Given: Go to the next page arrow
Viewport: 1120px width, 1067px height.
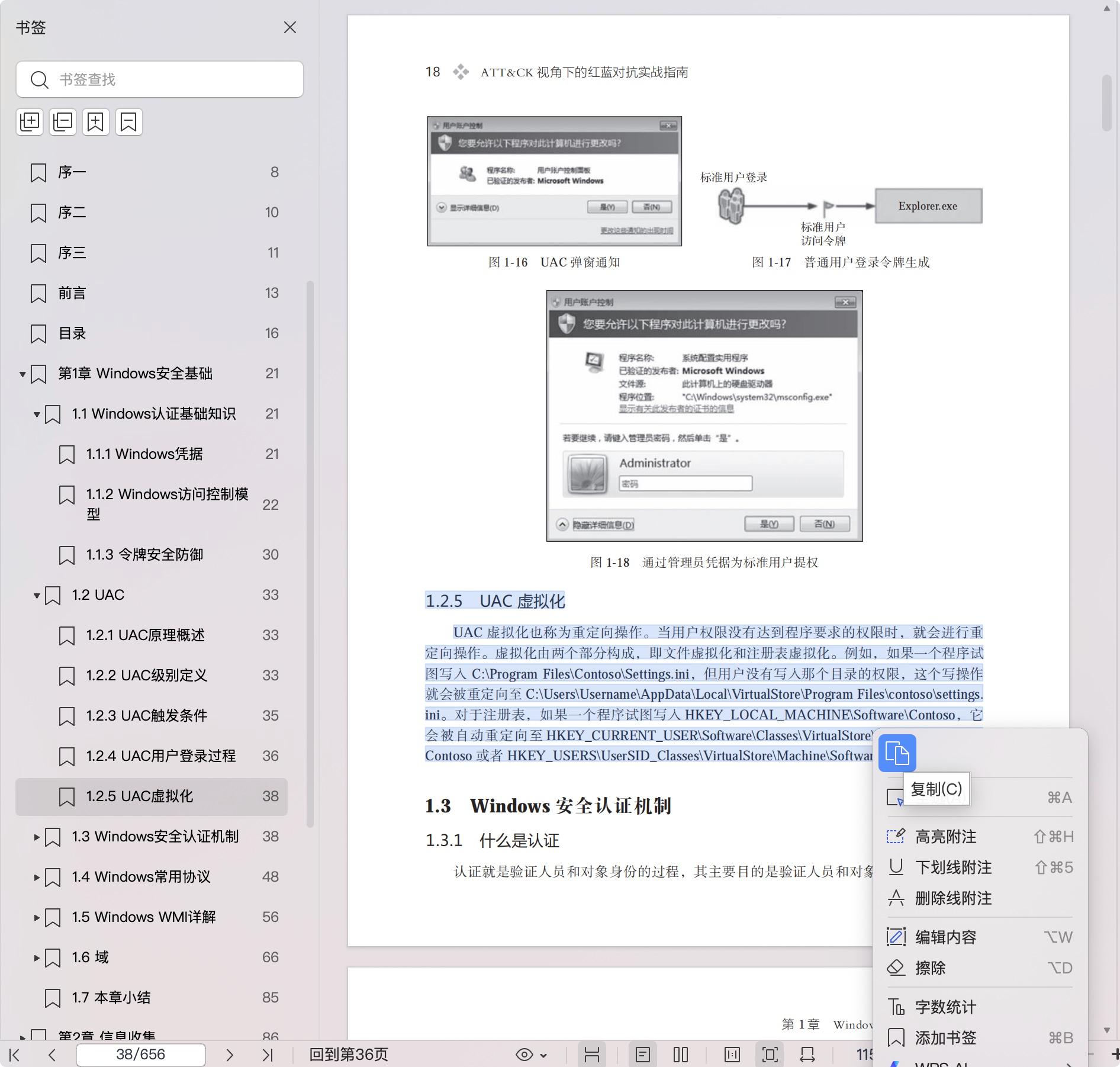Looking at the screenshot, I should coord(230,1055).
